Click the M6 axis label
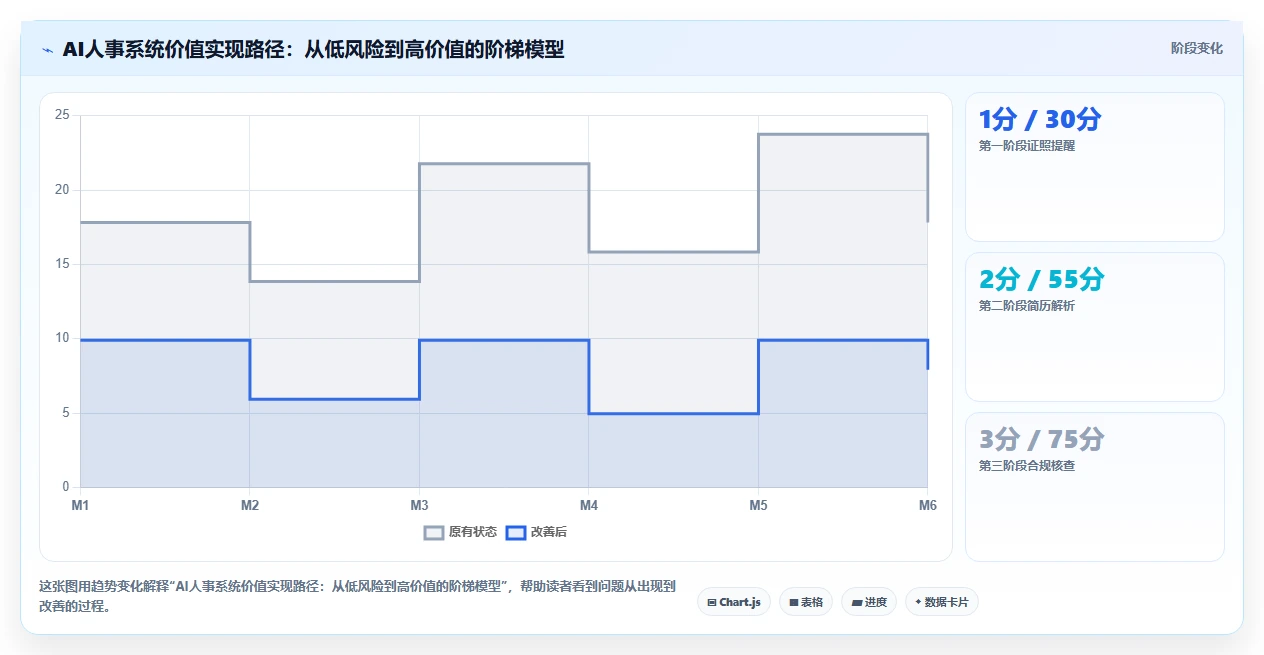Screen dimensions: 1264x655 click(928, 506)
